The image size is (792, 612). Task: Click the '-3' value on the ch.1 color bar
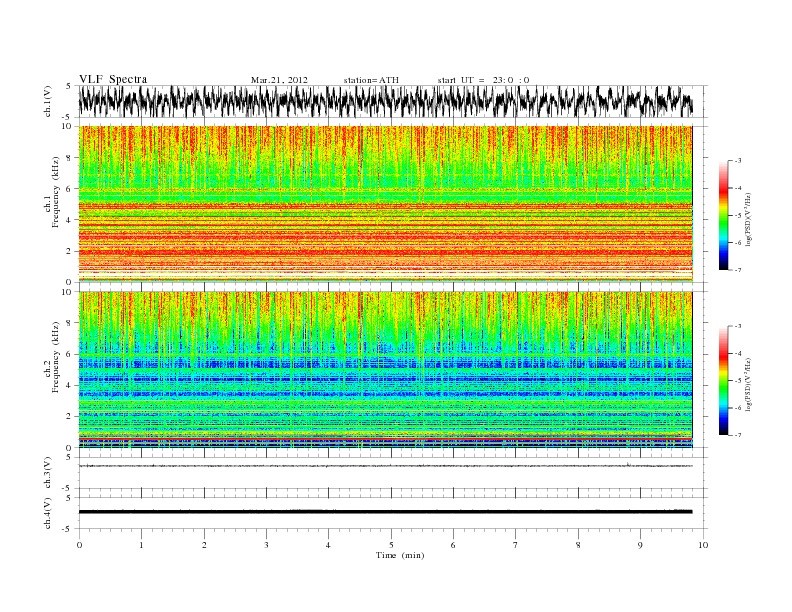click(x=738, y=161)
